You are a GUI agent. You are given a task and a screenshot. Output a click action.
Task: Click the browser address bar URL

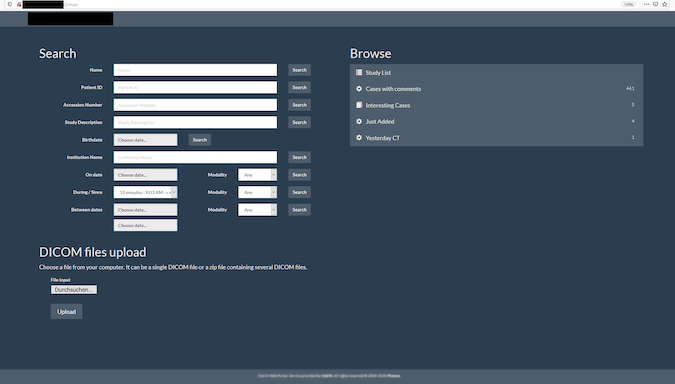click(x=51, y=4)
